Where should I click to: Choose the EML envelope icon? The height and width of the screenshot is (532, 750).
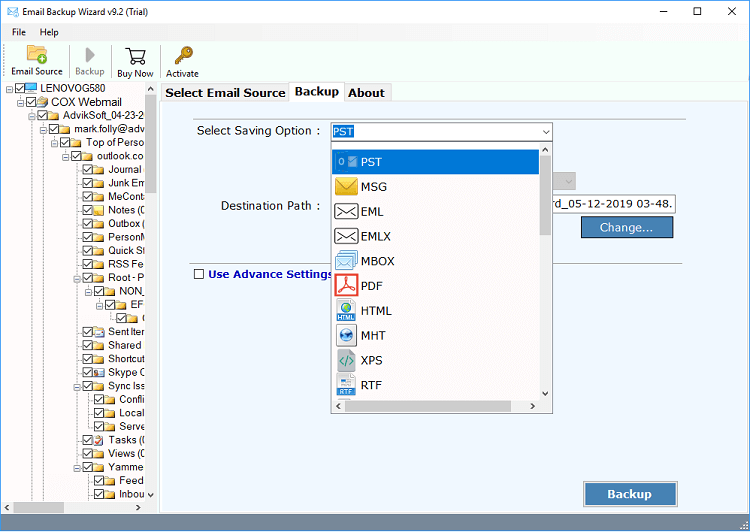click(346, 211)
